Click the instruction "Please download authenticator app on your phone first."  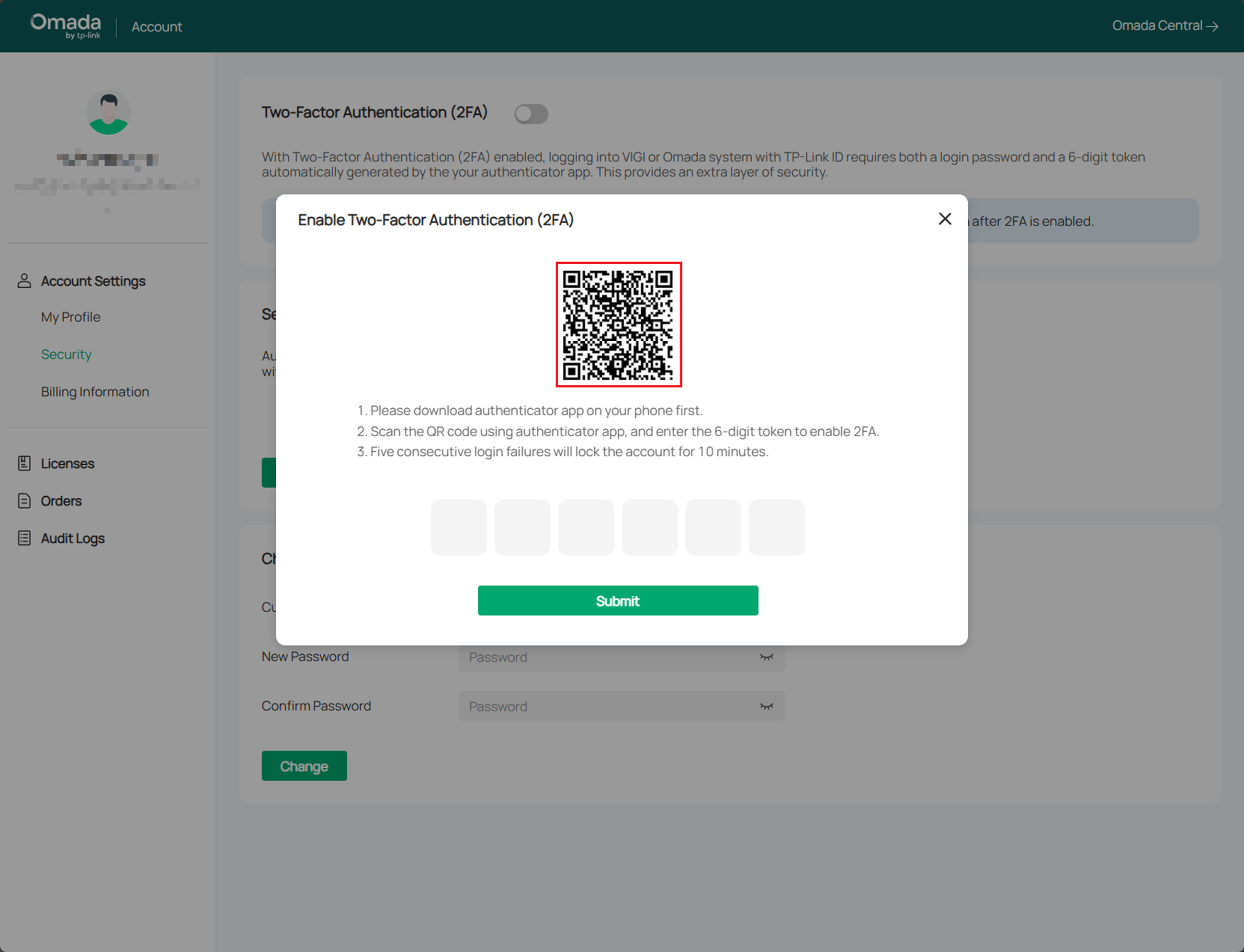point(536,410)
